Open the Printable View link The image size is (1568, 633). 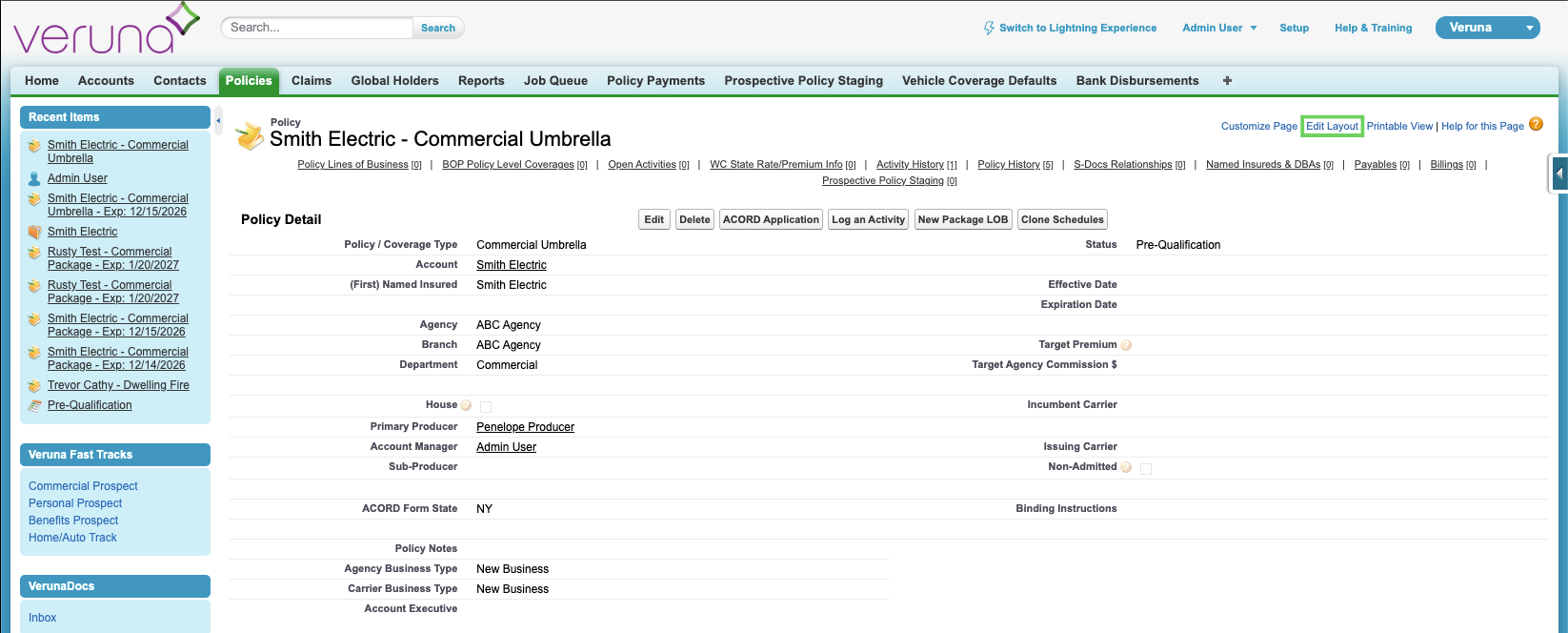pos(1399,126)
